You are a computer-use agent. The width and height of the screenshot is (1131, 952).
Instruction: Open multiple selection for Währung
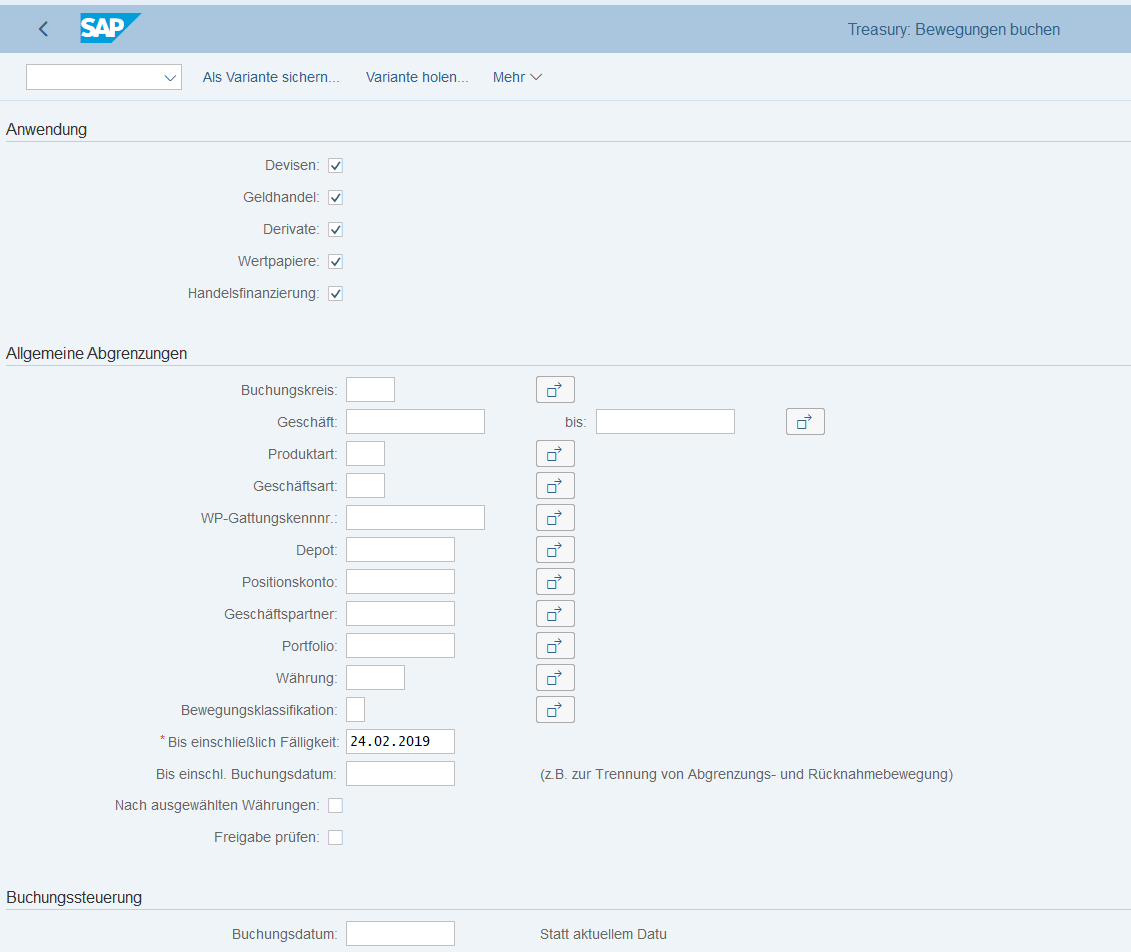[x=555, y=678]
